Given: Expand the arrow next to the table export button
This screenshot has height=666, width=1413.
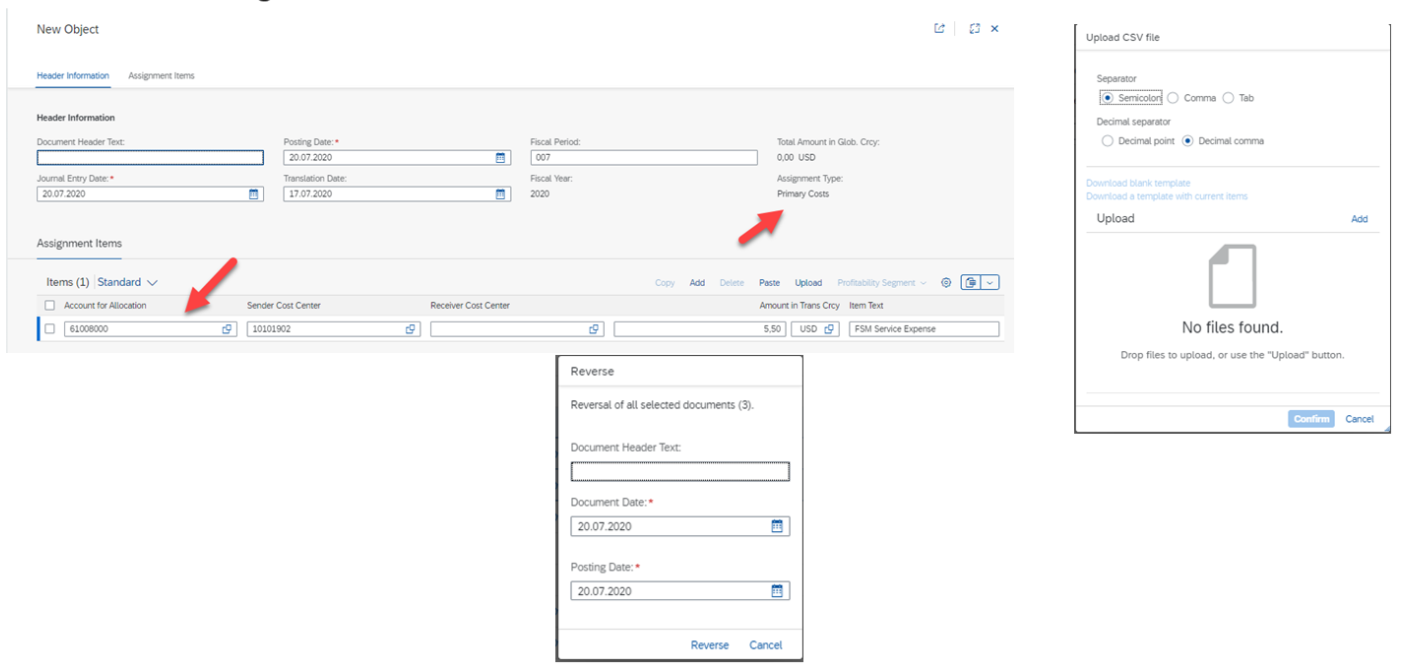Looking at the screenshot, I should [990, 283].
